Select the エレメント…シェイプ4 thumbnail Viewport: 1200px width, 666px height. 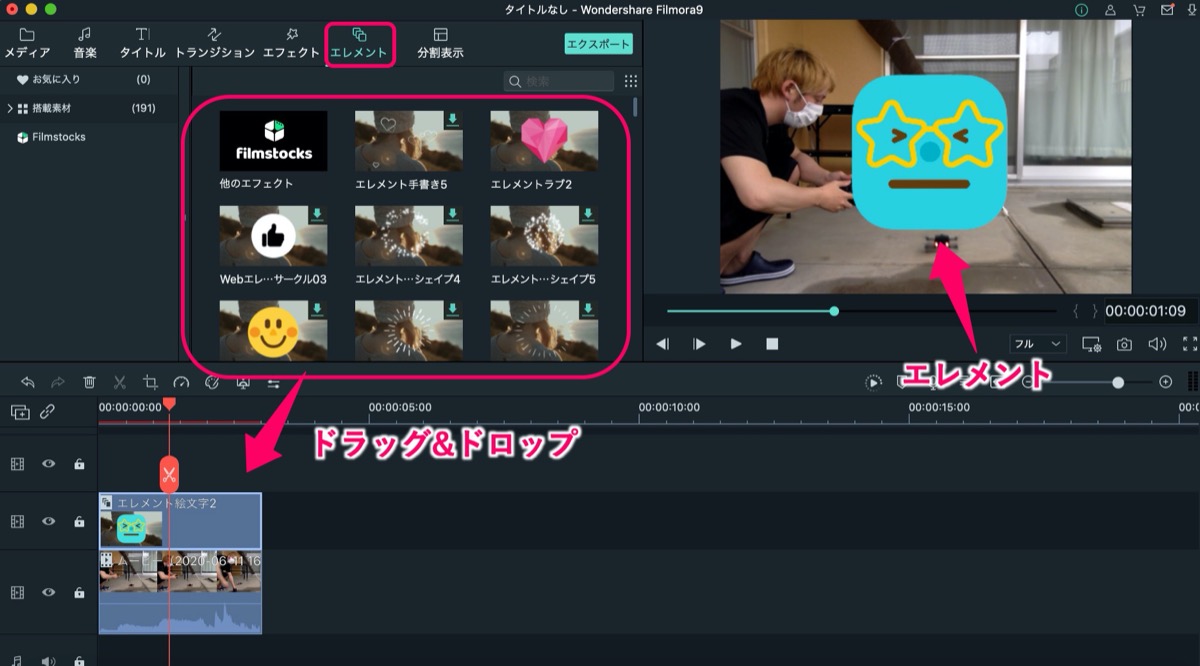pos(409,236)
